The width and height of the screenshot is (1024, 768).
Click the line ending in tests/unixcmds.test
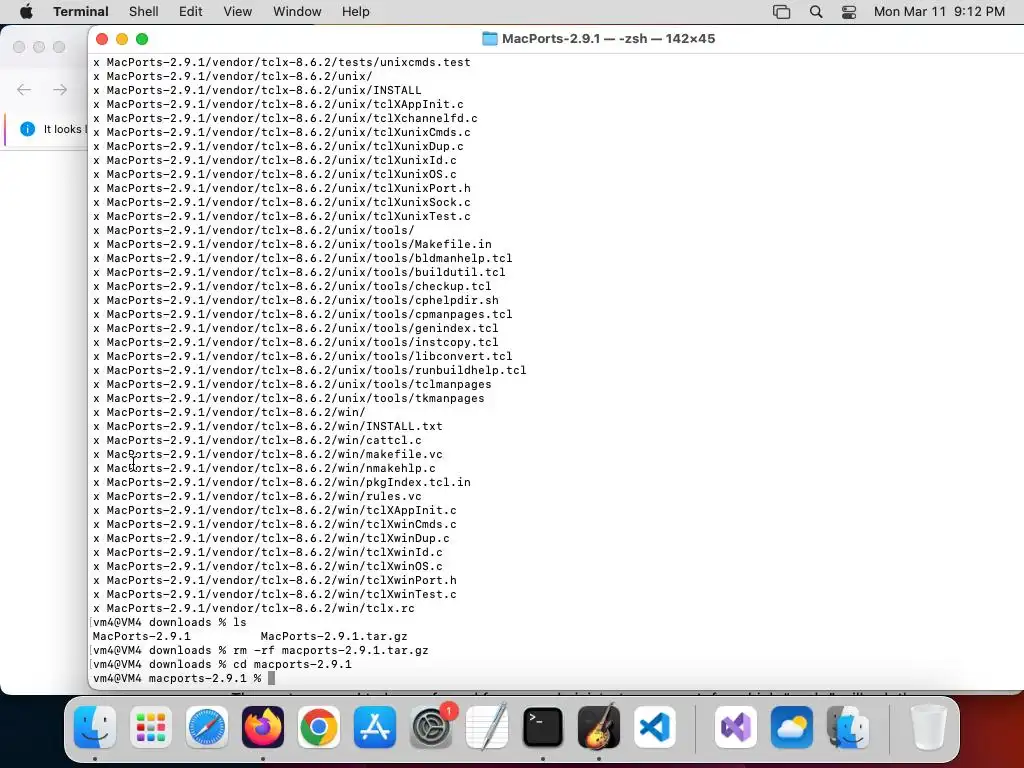281,62
